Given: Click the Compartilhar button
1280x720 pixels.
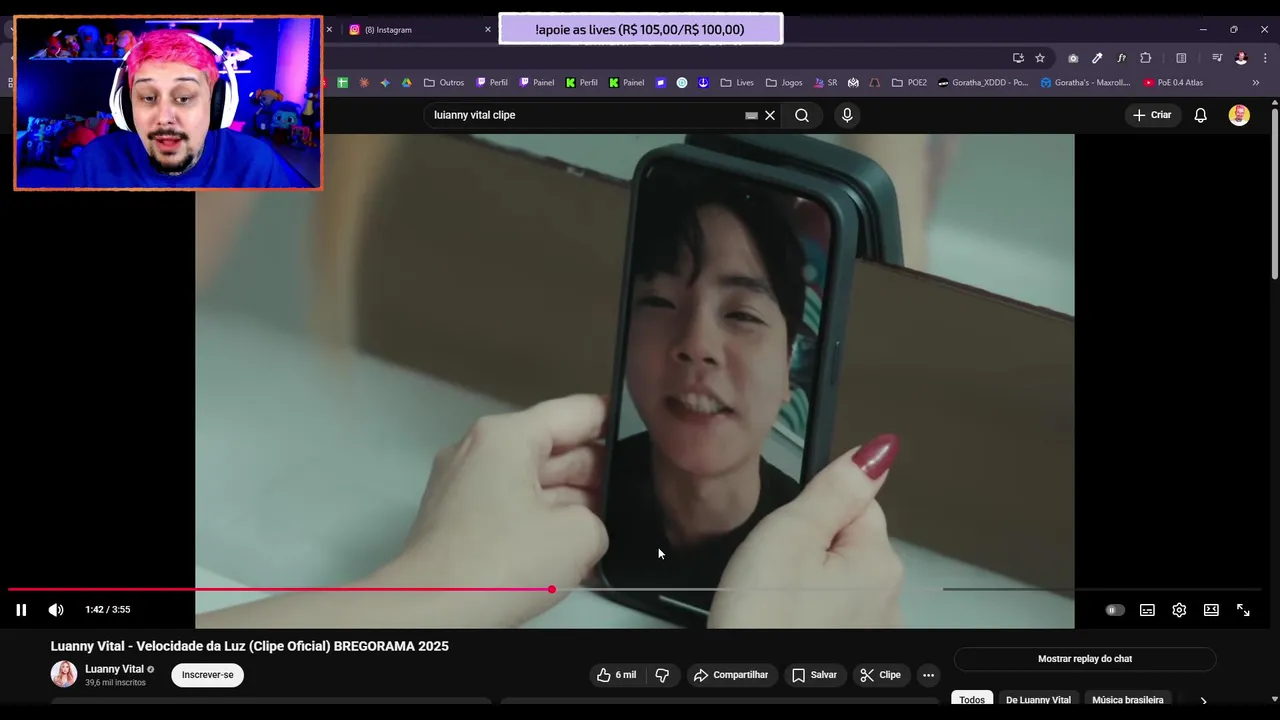Looking at the screenshot, I should click(x=731, y=675).
